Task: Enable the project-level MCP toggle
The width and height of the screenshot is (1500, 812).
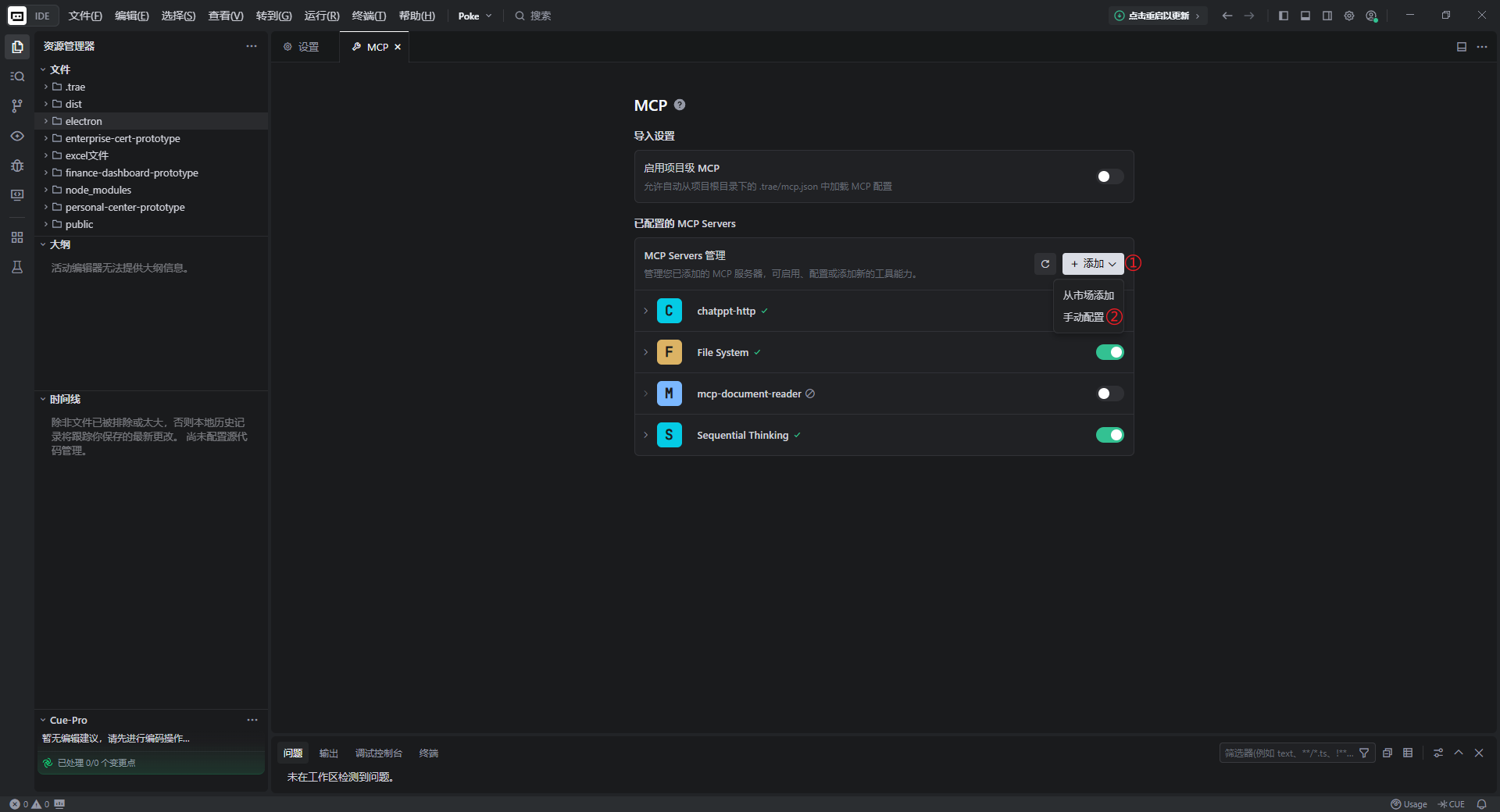Action: click(x=1109, y=176)
